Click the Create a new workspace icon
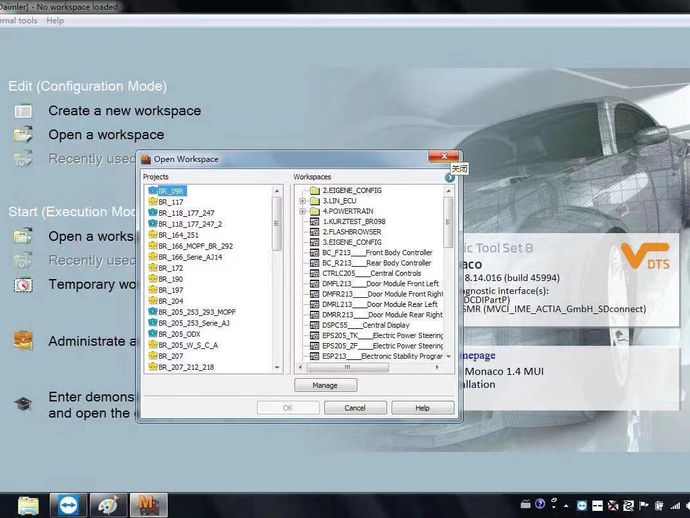Viewport: 690px width, 518px height. 23,111
